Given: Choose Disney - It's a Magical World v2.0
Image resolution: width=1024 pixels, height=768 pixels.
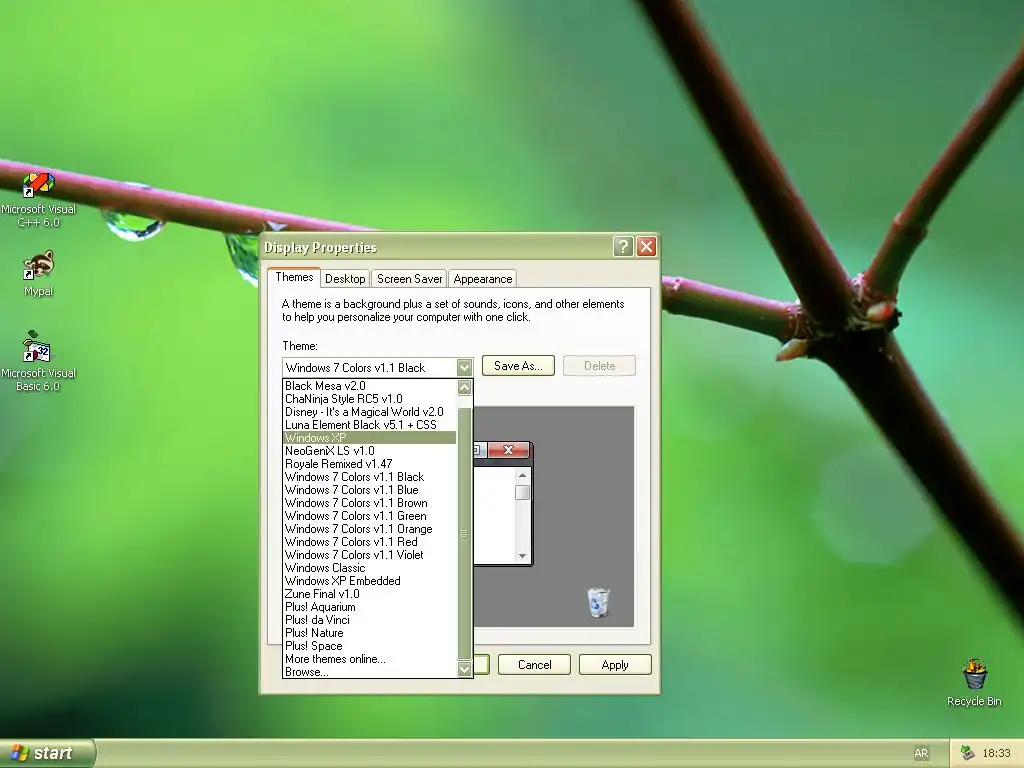Looking at the screenshot, I should coord(370,412).
